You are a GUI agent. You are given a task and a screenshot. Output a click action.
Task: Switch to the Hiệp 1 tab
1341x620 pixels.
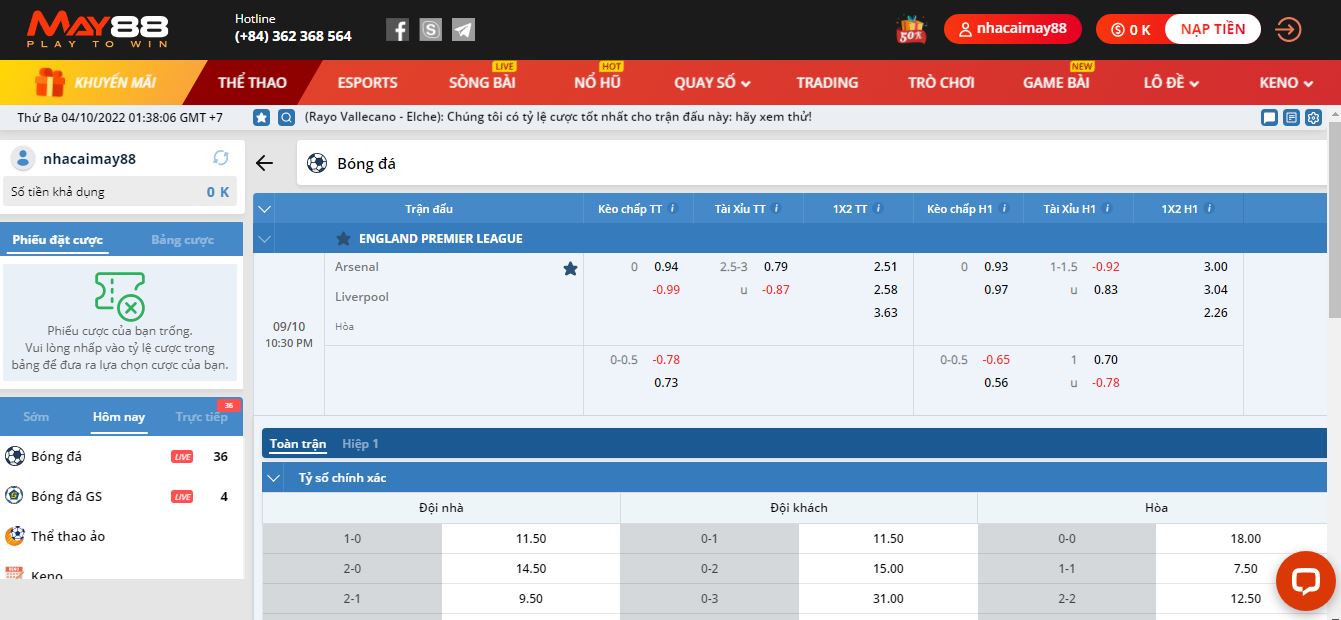pos(360,444)
